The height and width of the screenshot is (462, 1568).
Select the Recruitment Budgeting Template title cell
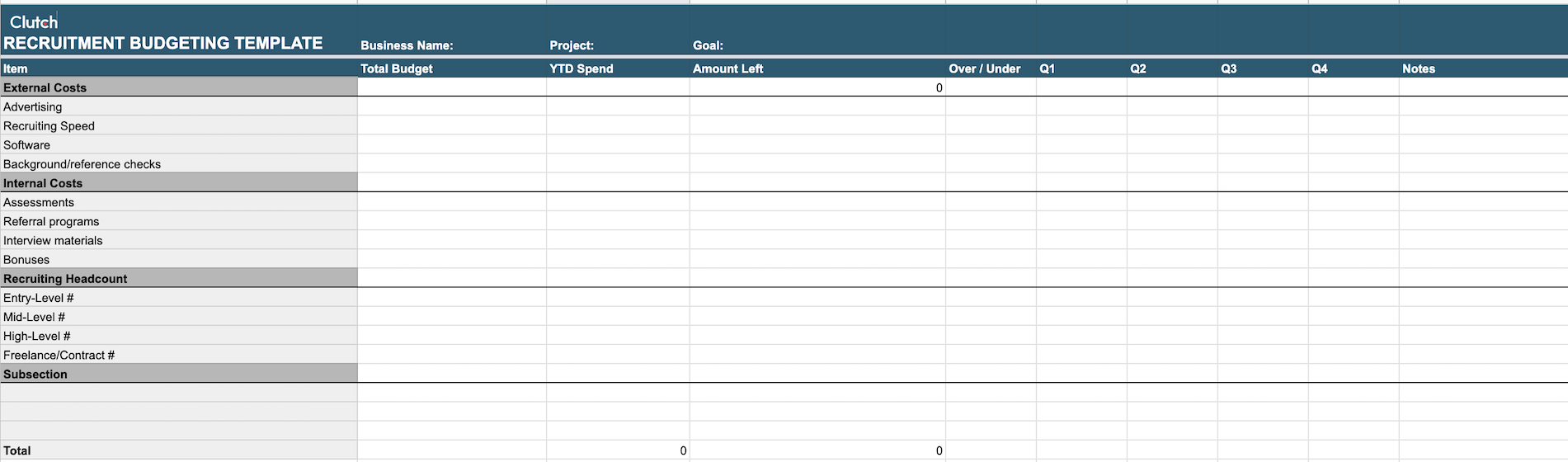click(x=163, y=44)
